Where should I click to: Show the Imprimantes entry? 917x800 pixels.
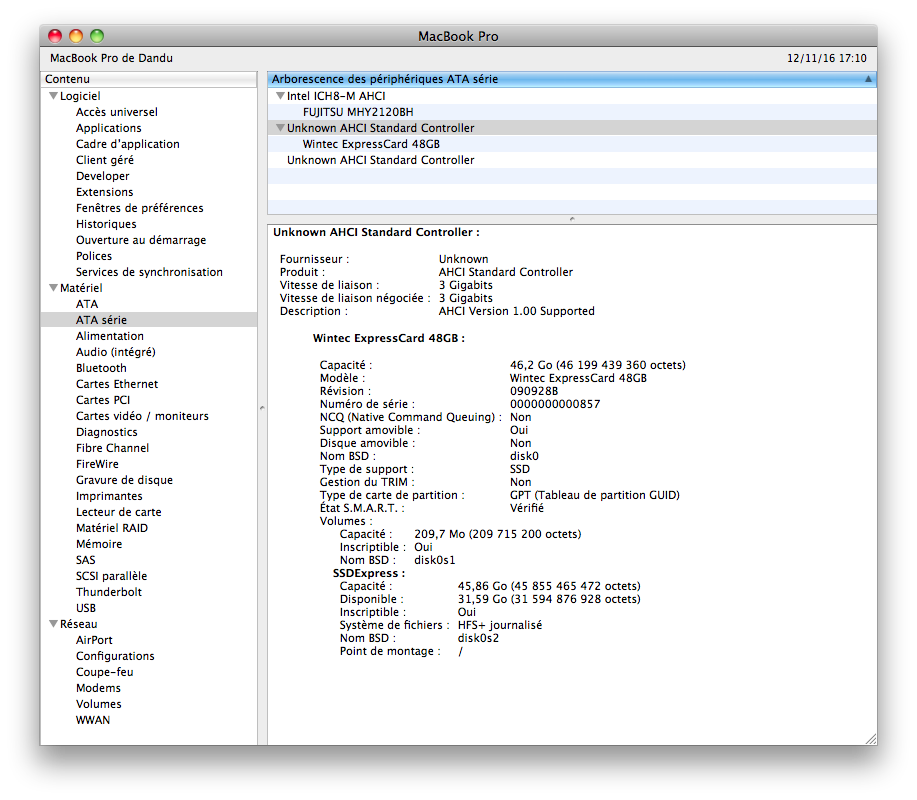tap(109, 496)
